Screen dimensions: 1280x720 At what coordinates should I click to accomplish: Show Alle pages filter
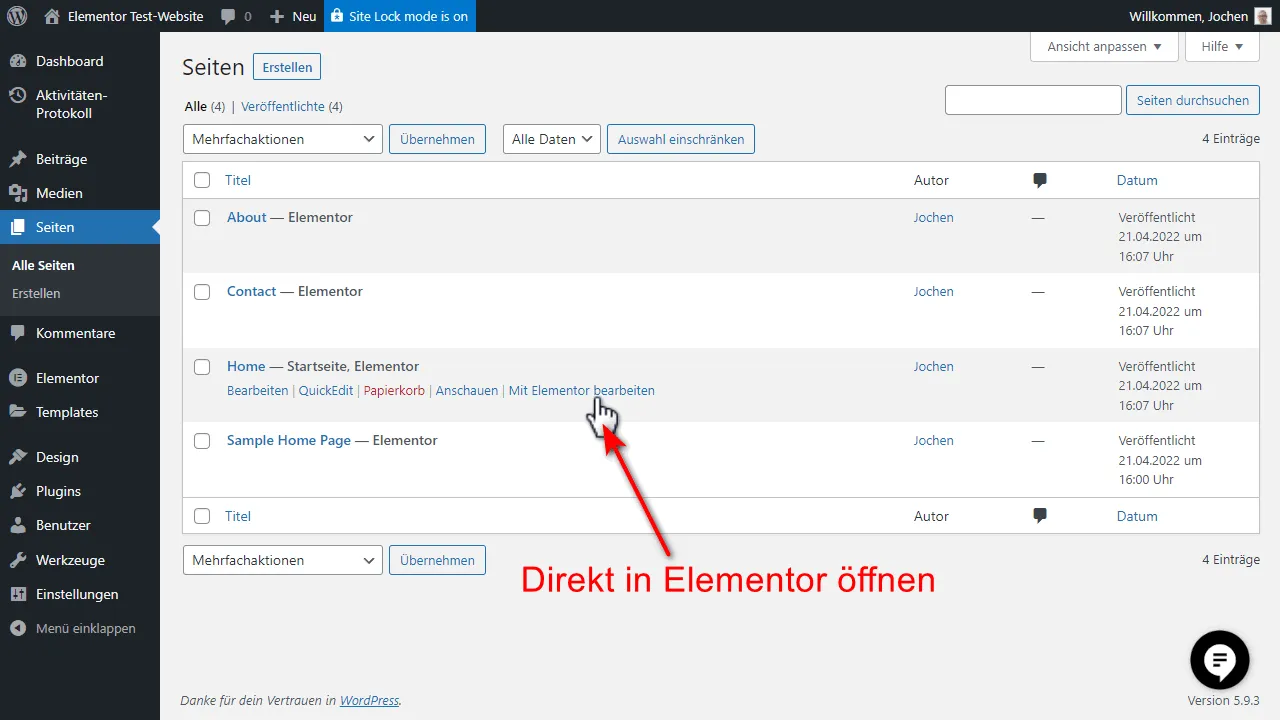[196, 106]
